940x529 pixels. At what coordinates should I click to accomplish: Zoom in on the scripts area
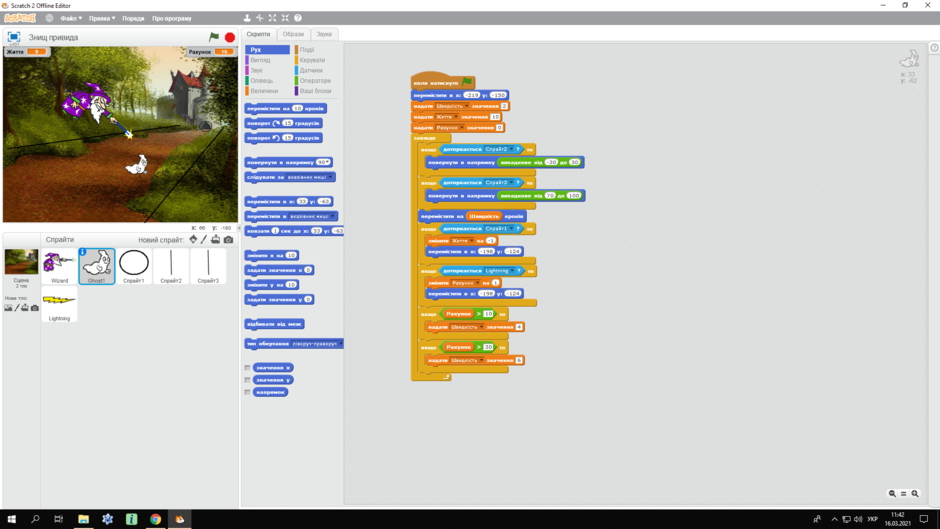[x=915, y=494]
